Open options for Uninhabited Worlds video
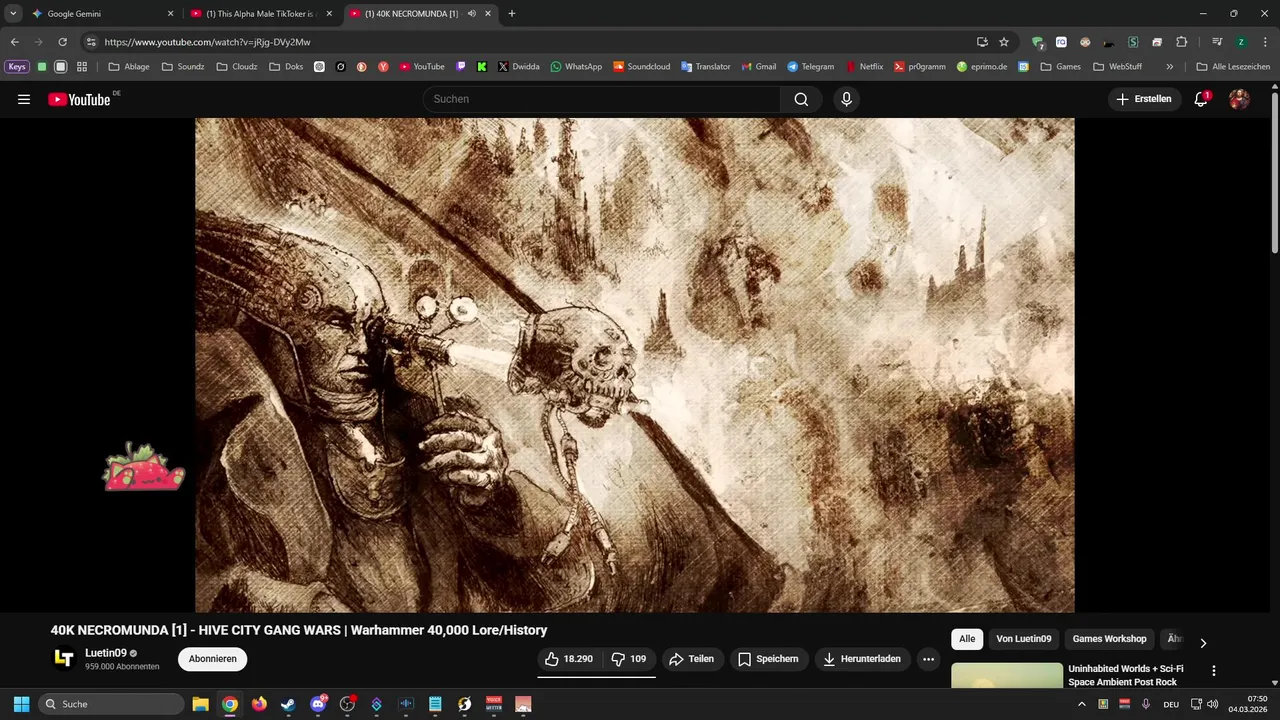This screenshot has height=720, width=1280. point(1214,671)
